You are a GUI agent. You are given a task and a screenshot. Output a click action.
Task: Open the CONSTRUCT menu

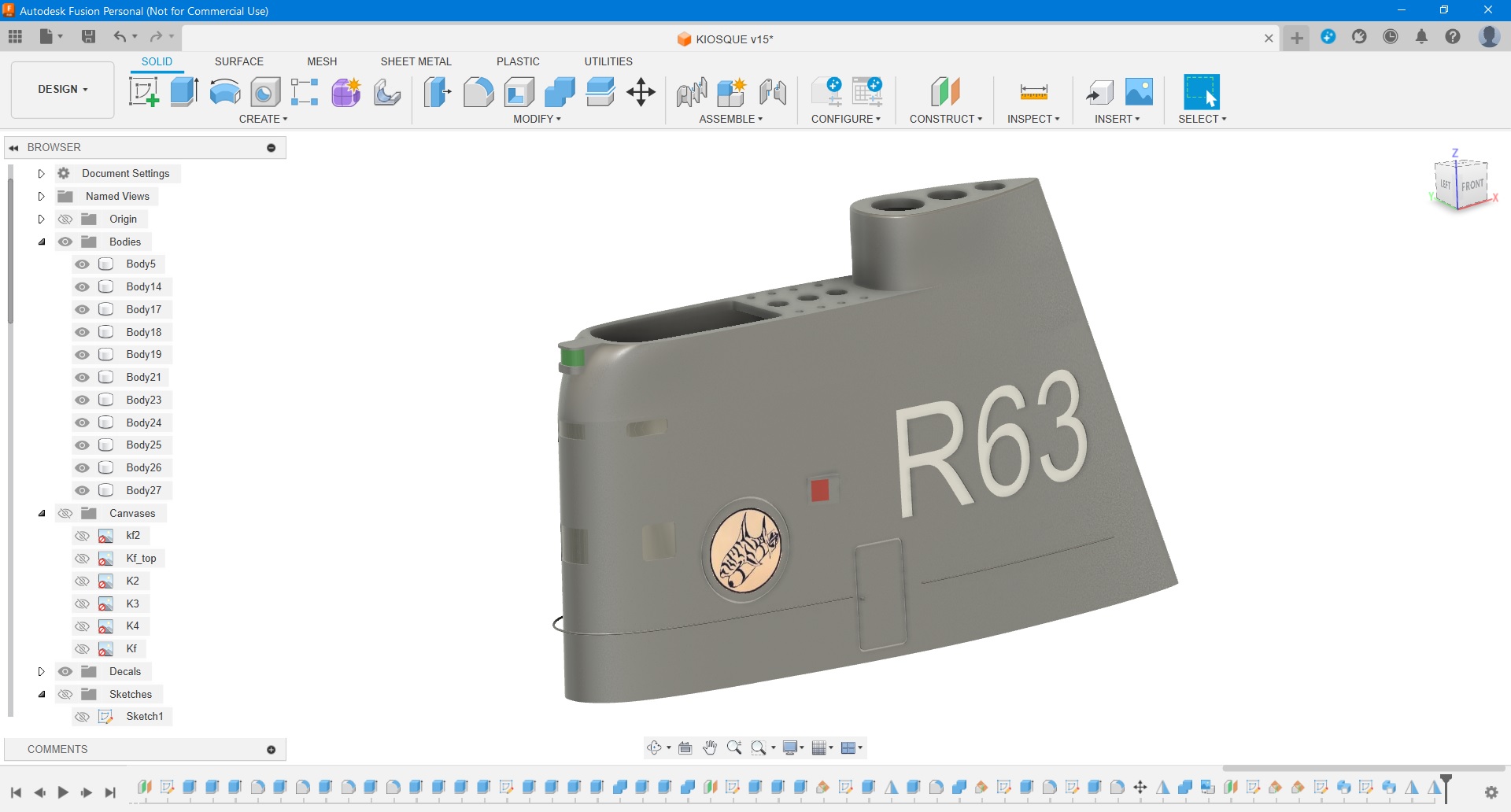tap(945, 119)
